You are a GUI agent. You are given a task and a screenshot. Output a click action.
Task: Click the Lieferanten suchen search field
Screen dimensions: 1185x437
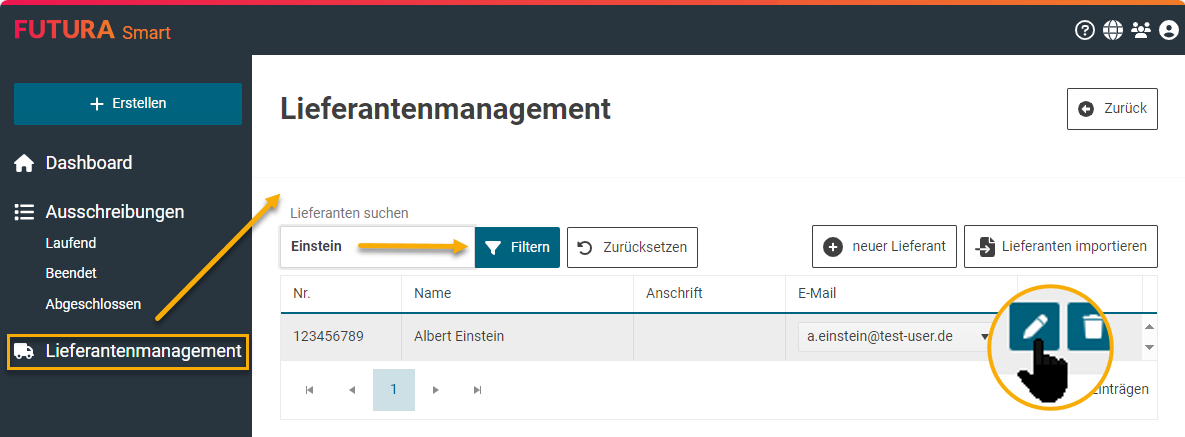tap(376, 247)
